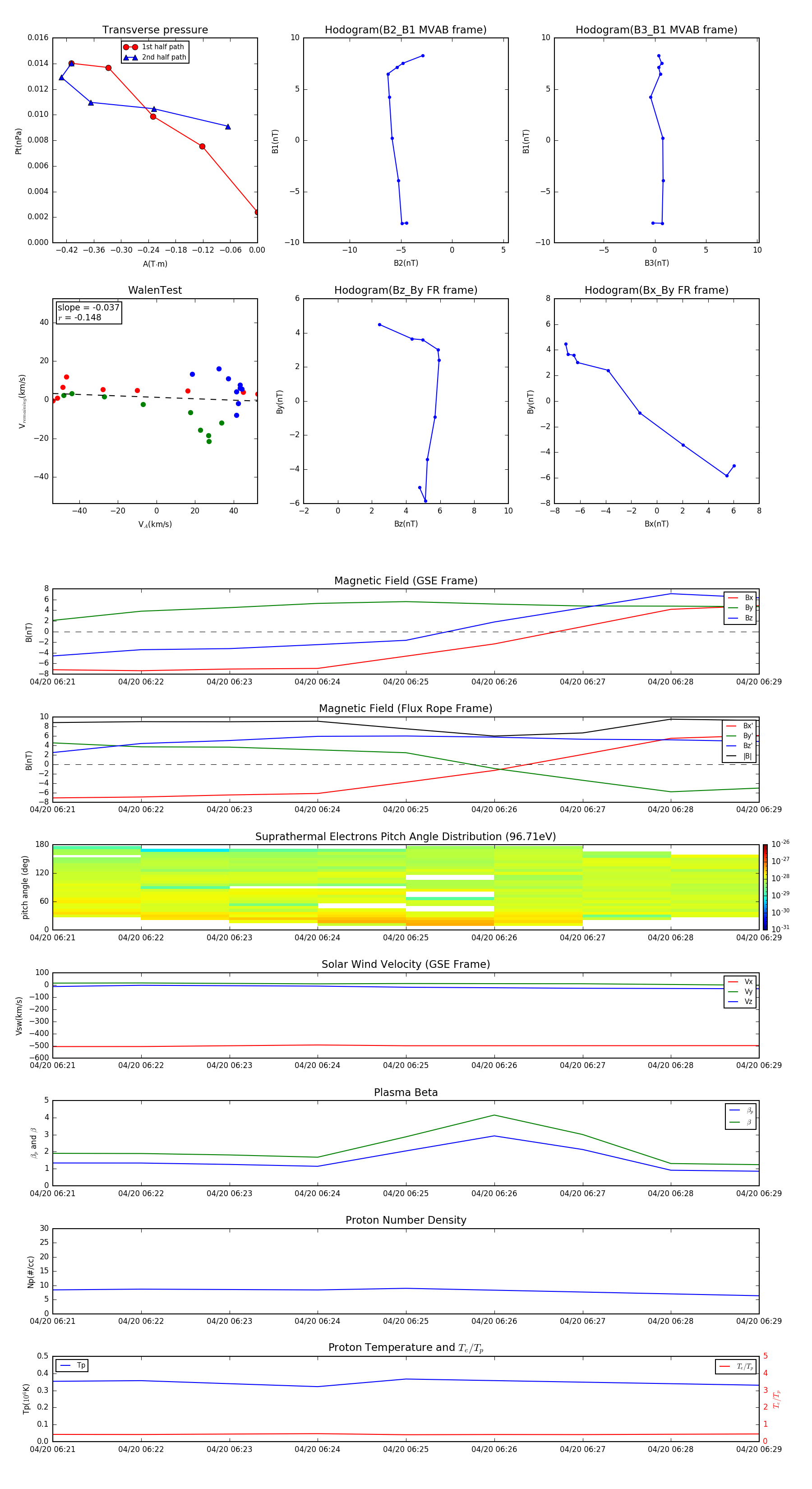The height and width of the screenshot is (1489, 812).
Task: Click the 'V_A(km/s)' x-axis label
Action: coord(155,525)
